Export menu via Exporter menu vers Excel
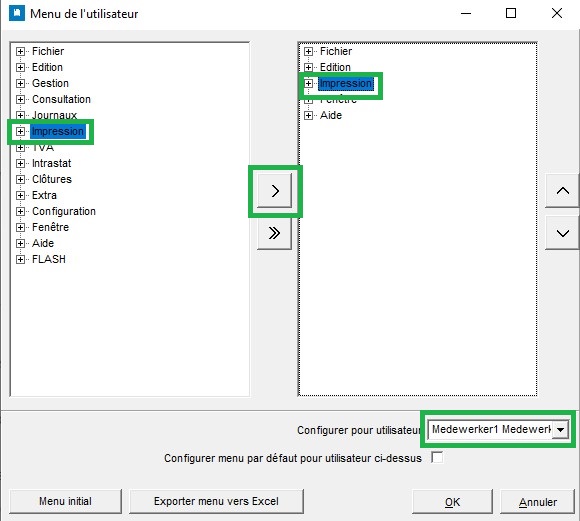 [x=216, y=501]
